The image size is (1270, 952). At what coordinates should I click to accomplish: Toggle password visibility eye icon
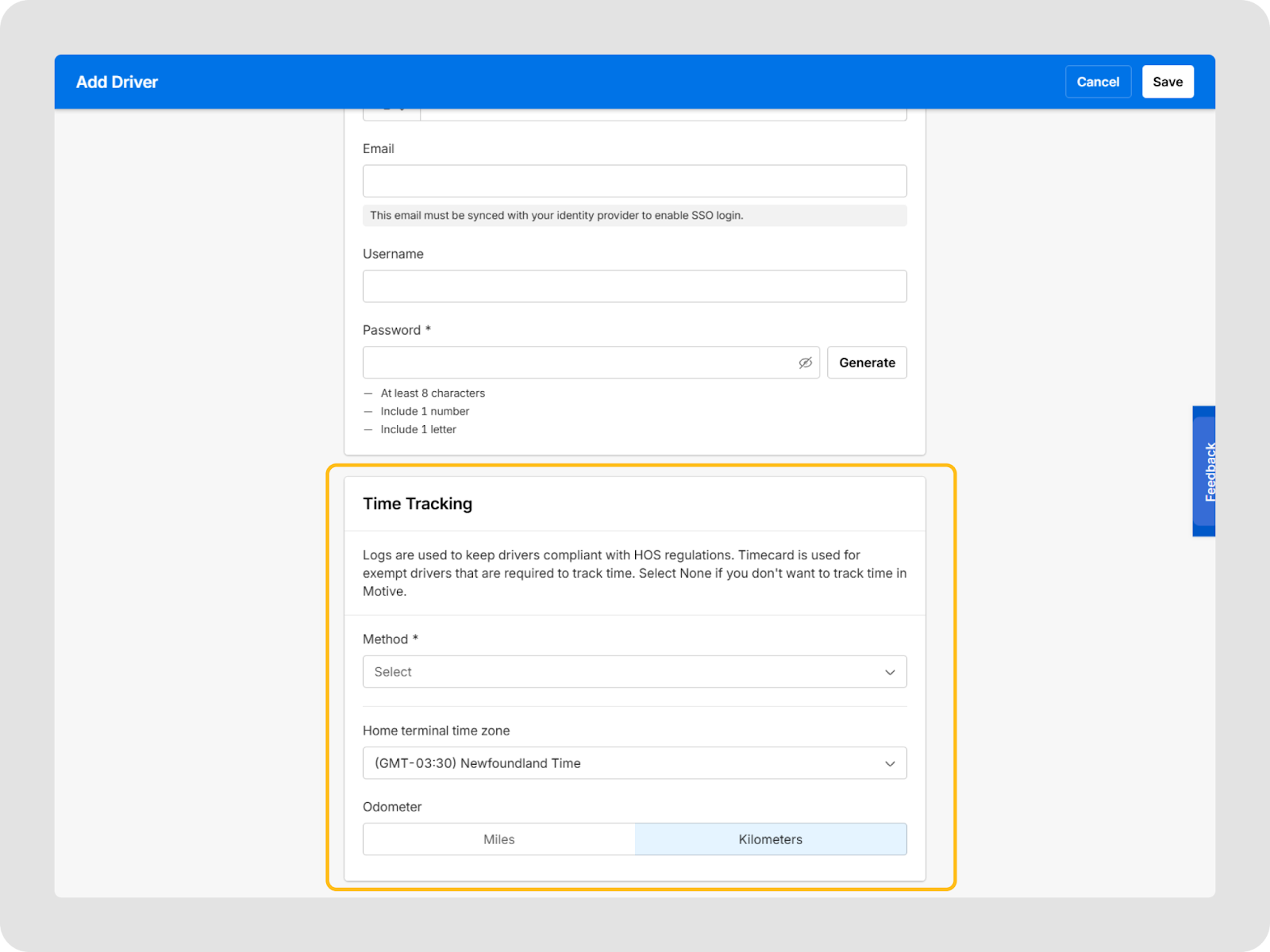[x=805, y=363]
